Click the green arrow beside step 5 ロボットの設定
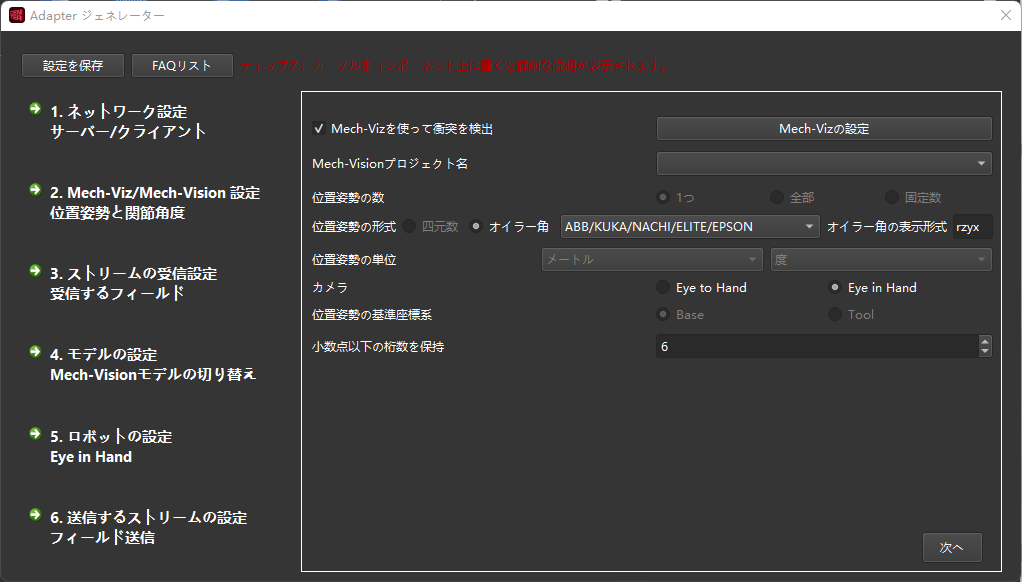Image resolution: width=1022 pixels, height=582 pixels. pyautogui.click(x=35, y=433)
